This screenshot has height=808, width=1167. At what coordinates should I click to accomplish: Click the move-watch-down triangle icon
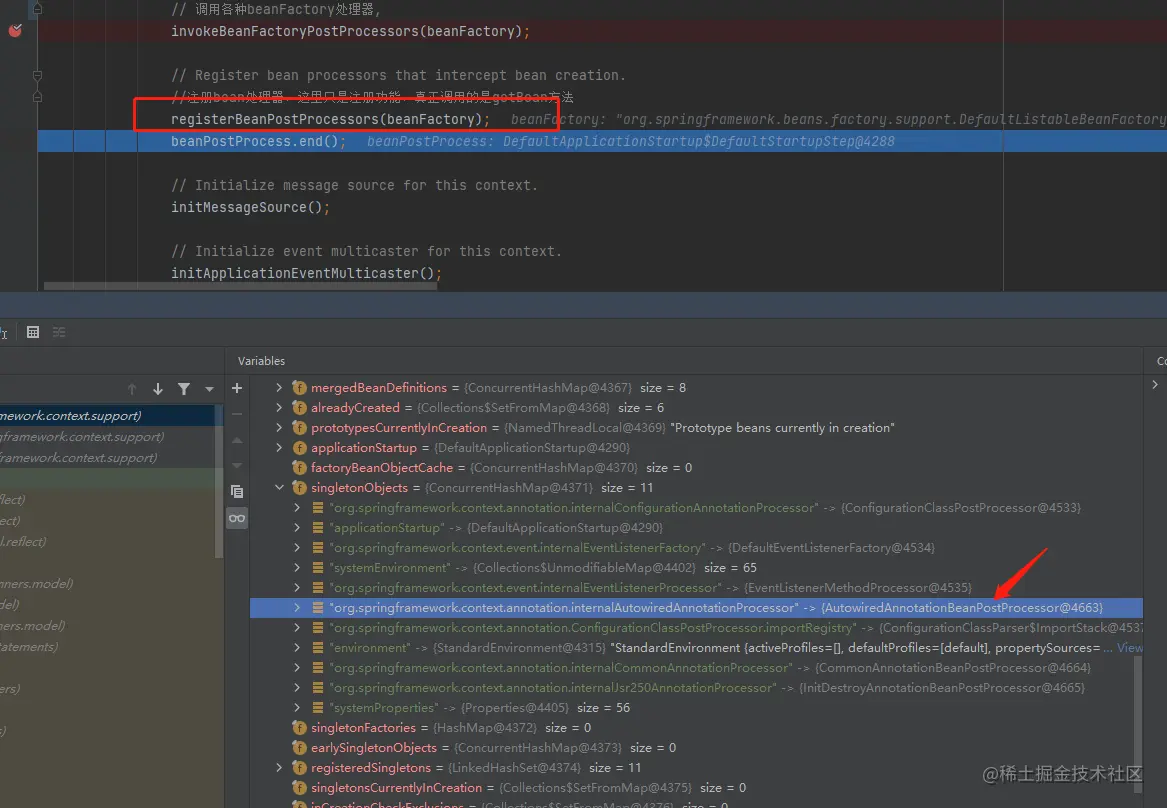pos(237,465)
